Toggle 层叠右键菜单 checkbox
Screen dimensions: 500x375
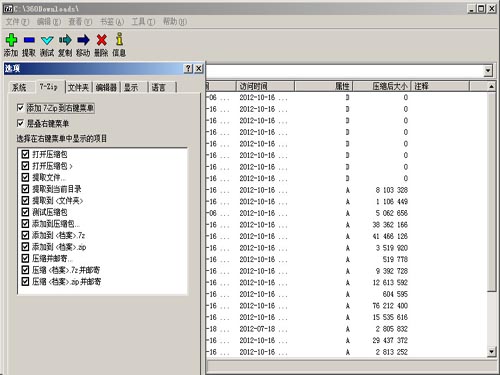click(x=20, y=123)
